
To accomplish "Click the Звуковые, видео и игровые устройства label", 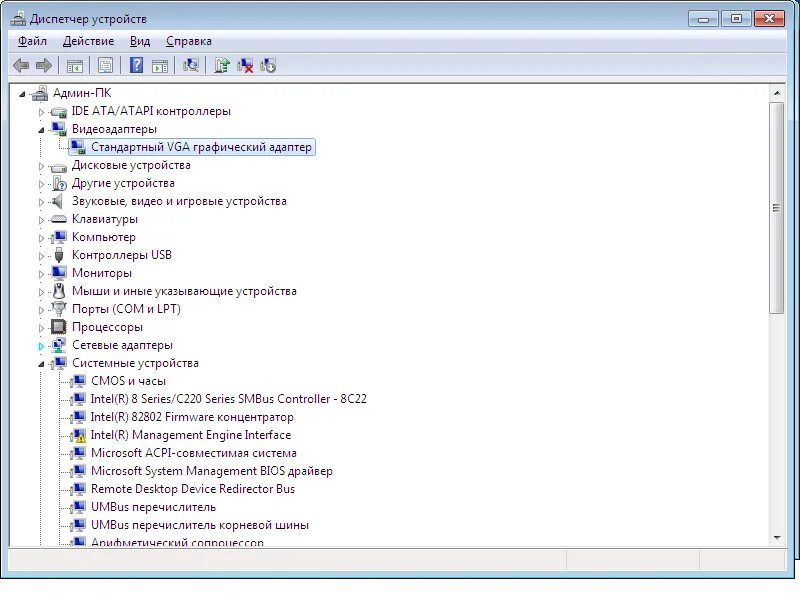I will click(179, 201).
